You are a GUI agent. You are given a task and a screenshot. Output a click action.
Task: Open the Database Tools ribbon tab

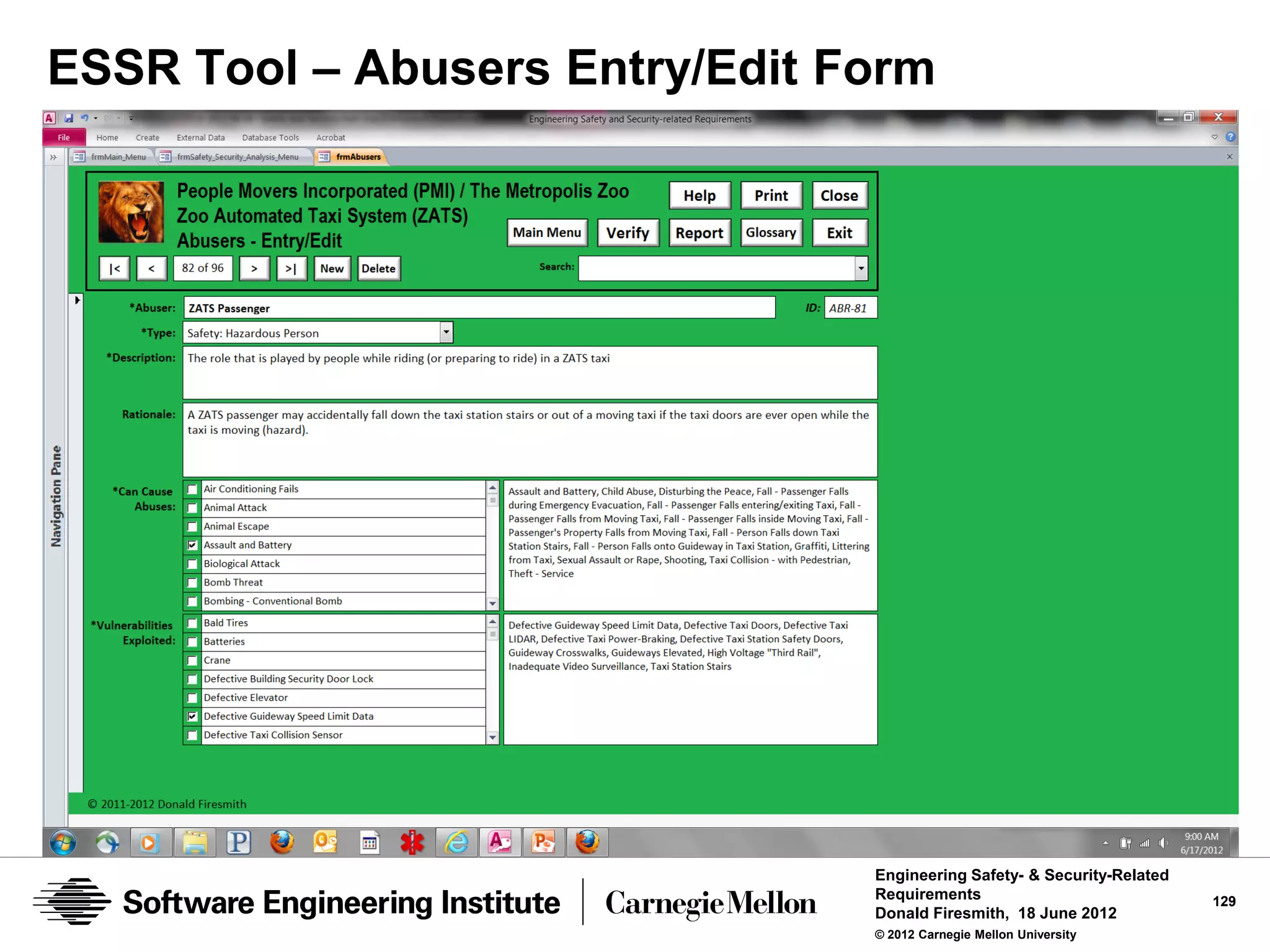(x=270, y=138)
